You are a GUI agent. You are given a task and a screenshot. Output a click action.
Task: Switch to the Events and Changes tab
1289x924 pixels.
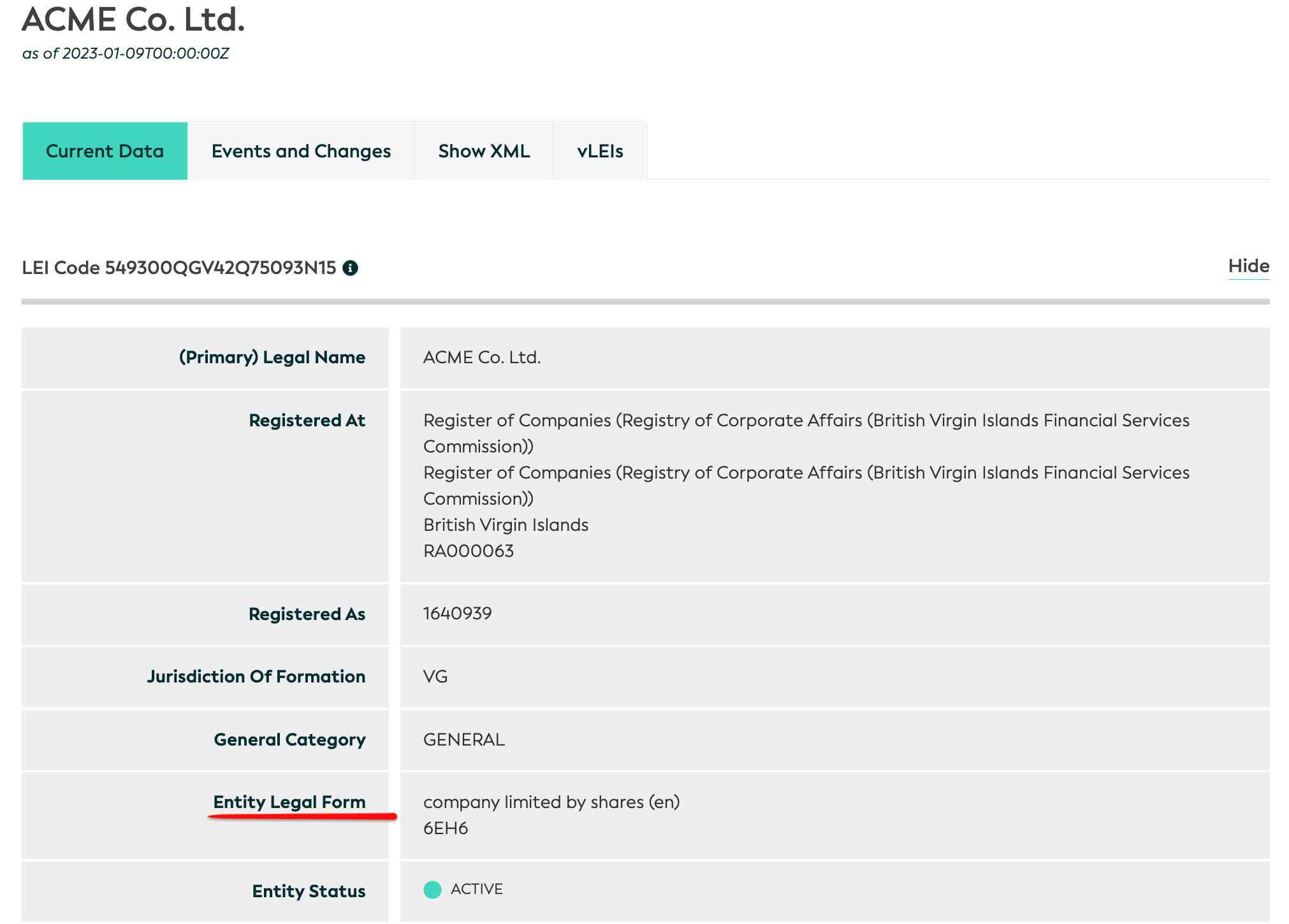[301, 151]
